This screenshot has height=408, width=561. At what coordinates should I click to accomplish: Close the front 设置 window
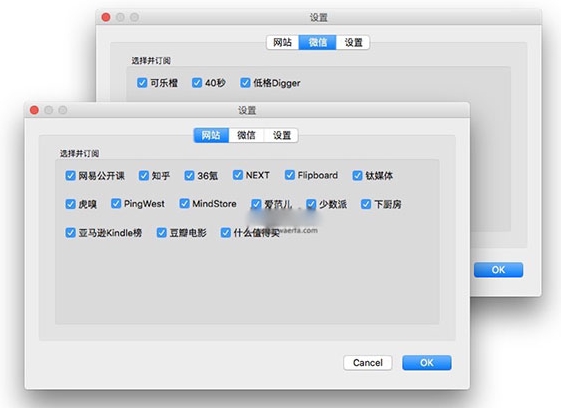[x=34, y=110]
